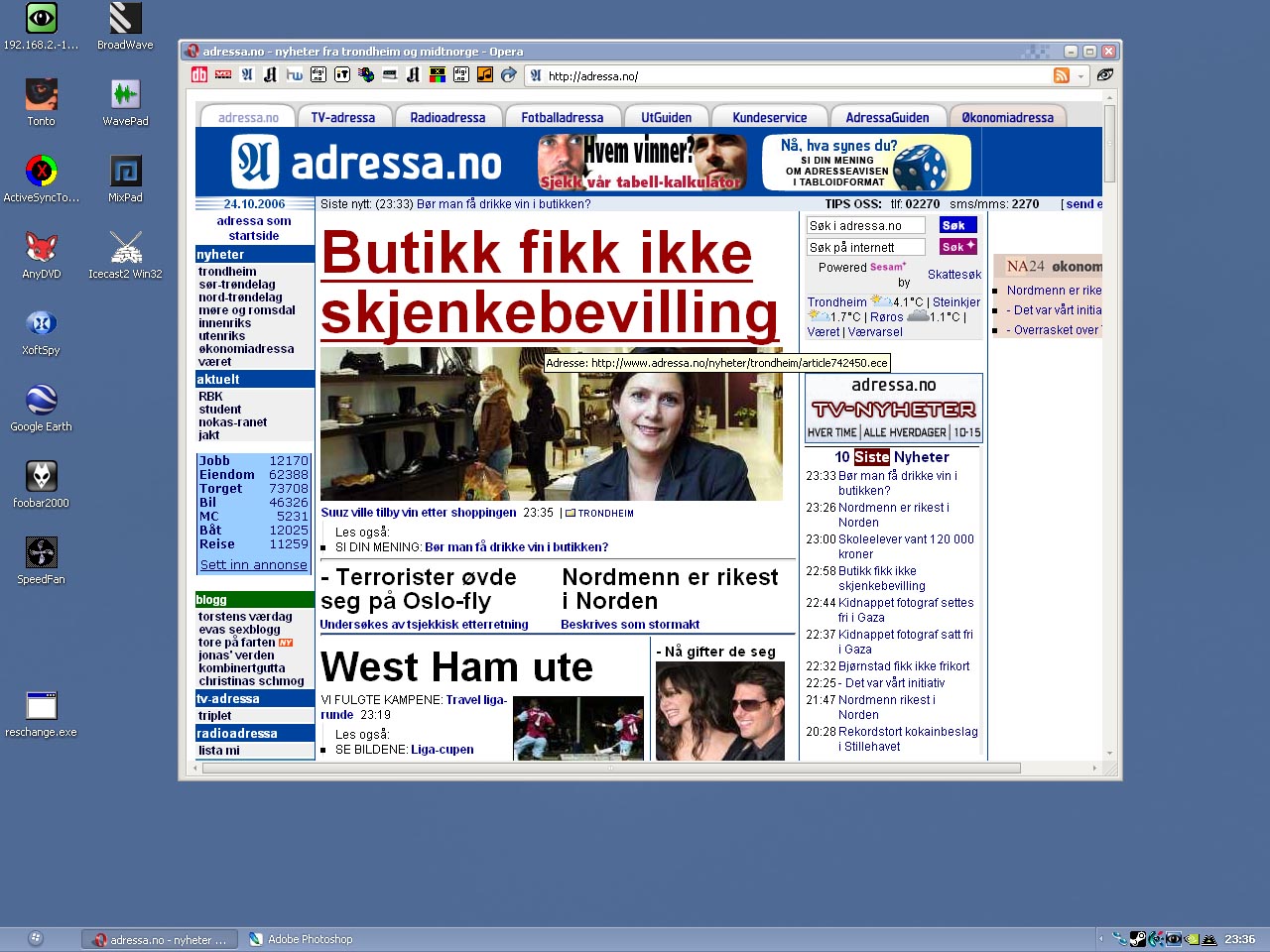The width and height of the screenshot is (1270, 952).
Task: Click the 'Hvem vinner?' tabell-kalkulator banner
Action: point(643,162)
